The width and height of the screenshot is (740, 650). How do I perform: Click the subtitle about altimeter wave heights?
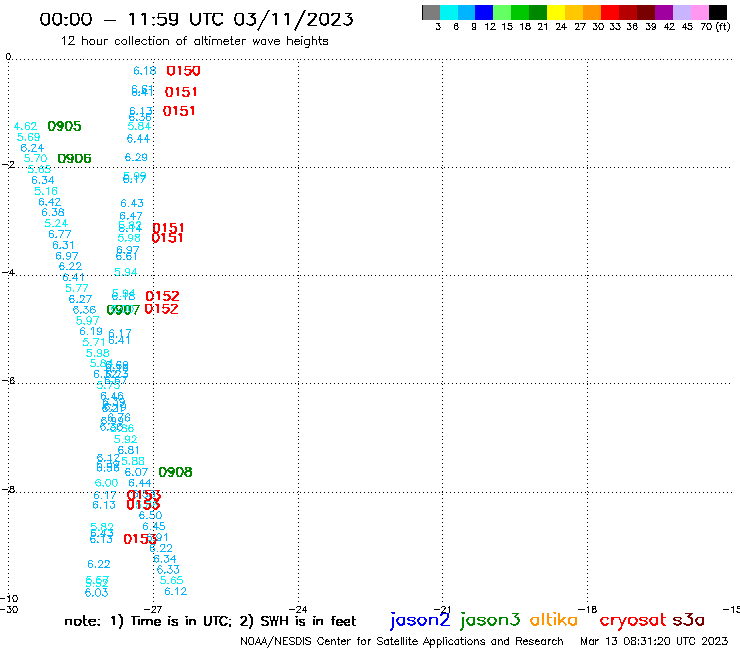194,41
